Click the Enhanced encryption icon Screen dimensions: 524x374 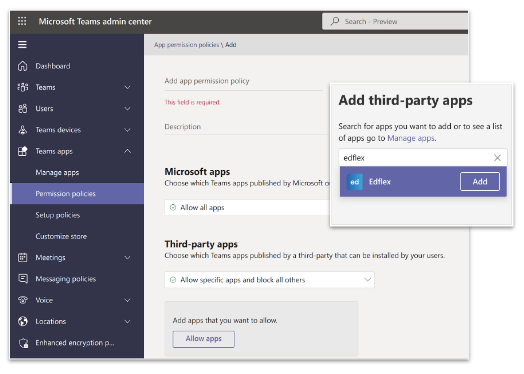(23, 343)
